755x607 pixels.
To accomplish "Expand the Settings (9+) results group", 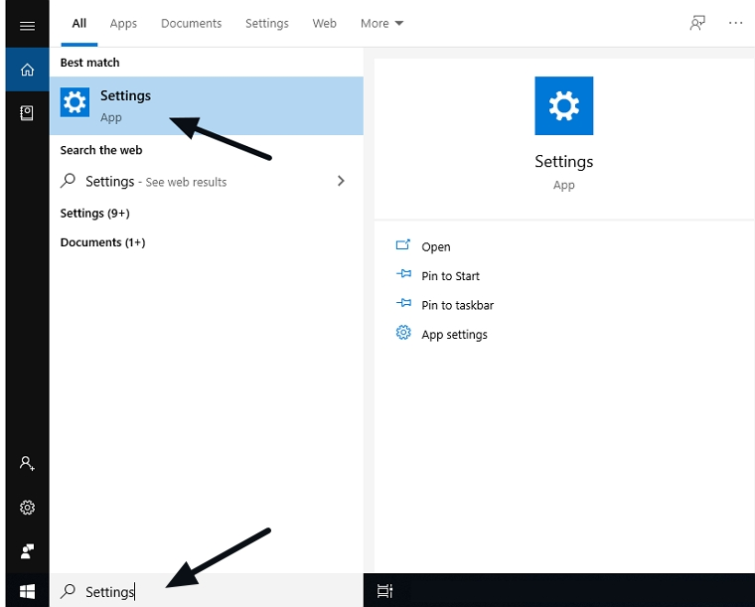I will click(x=94, y=213).
